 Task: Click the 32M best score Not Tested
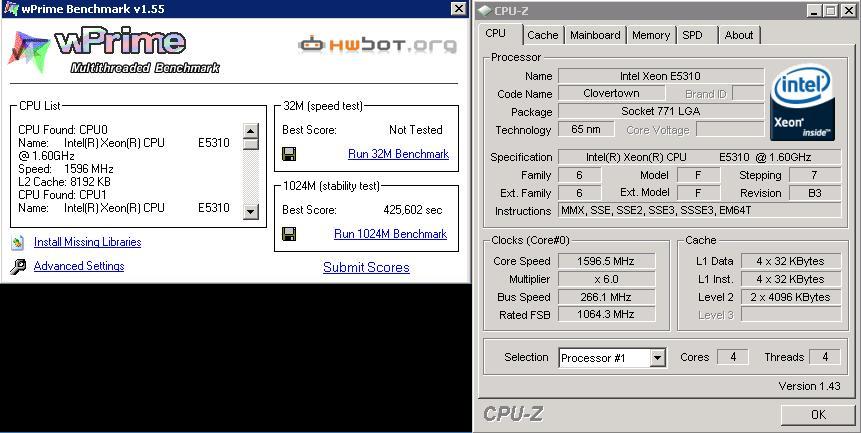pyautogui.click(x=416, y=130)
